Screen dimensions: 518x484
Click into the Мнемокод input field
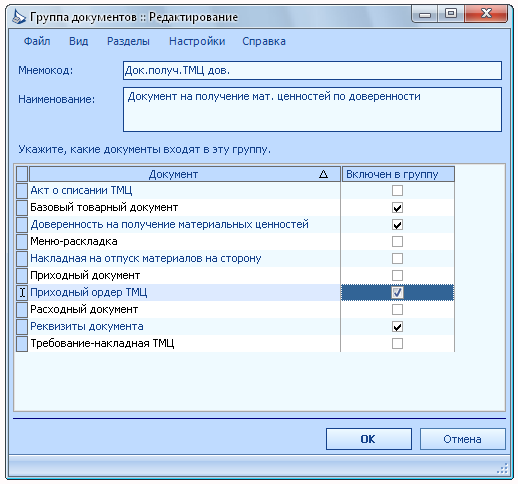pyautogui.click(x=312, y=70)
